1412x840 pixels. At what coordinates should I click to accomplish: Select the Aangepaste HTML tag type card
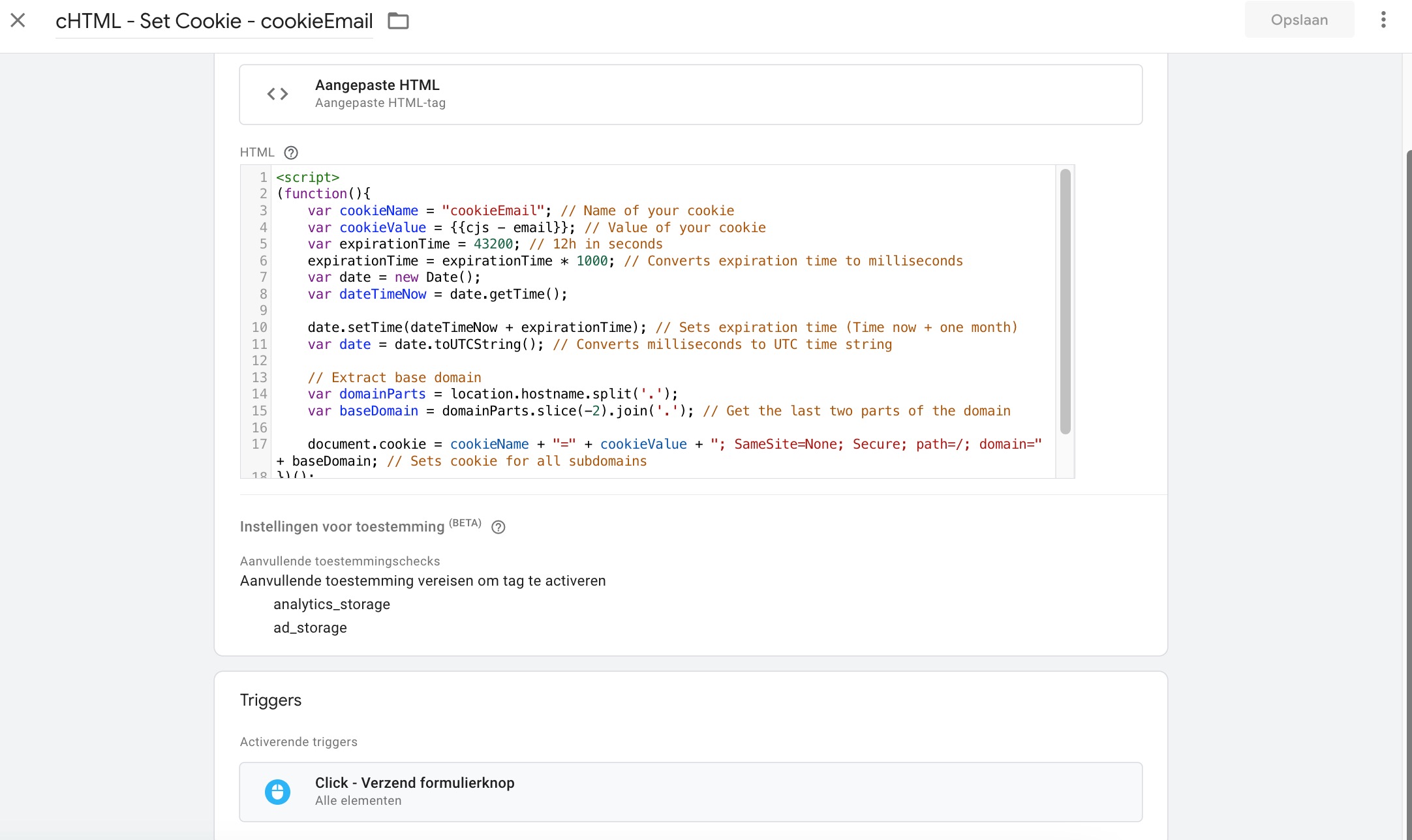pyautogui.click(x=690, y=95)
